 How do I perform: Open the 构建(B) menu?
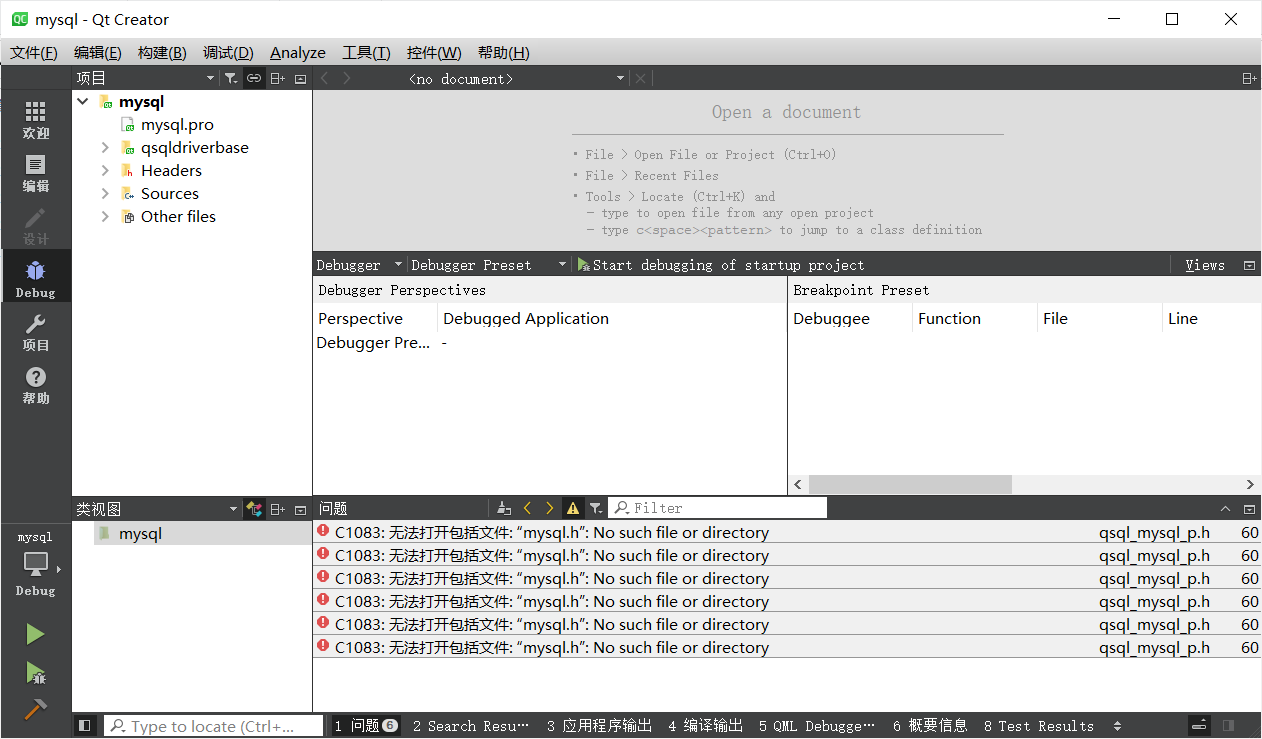[x=162, y=53]
